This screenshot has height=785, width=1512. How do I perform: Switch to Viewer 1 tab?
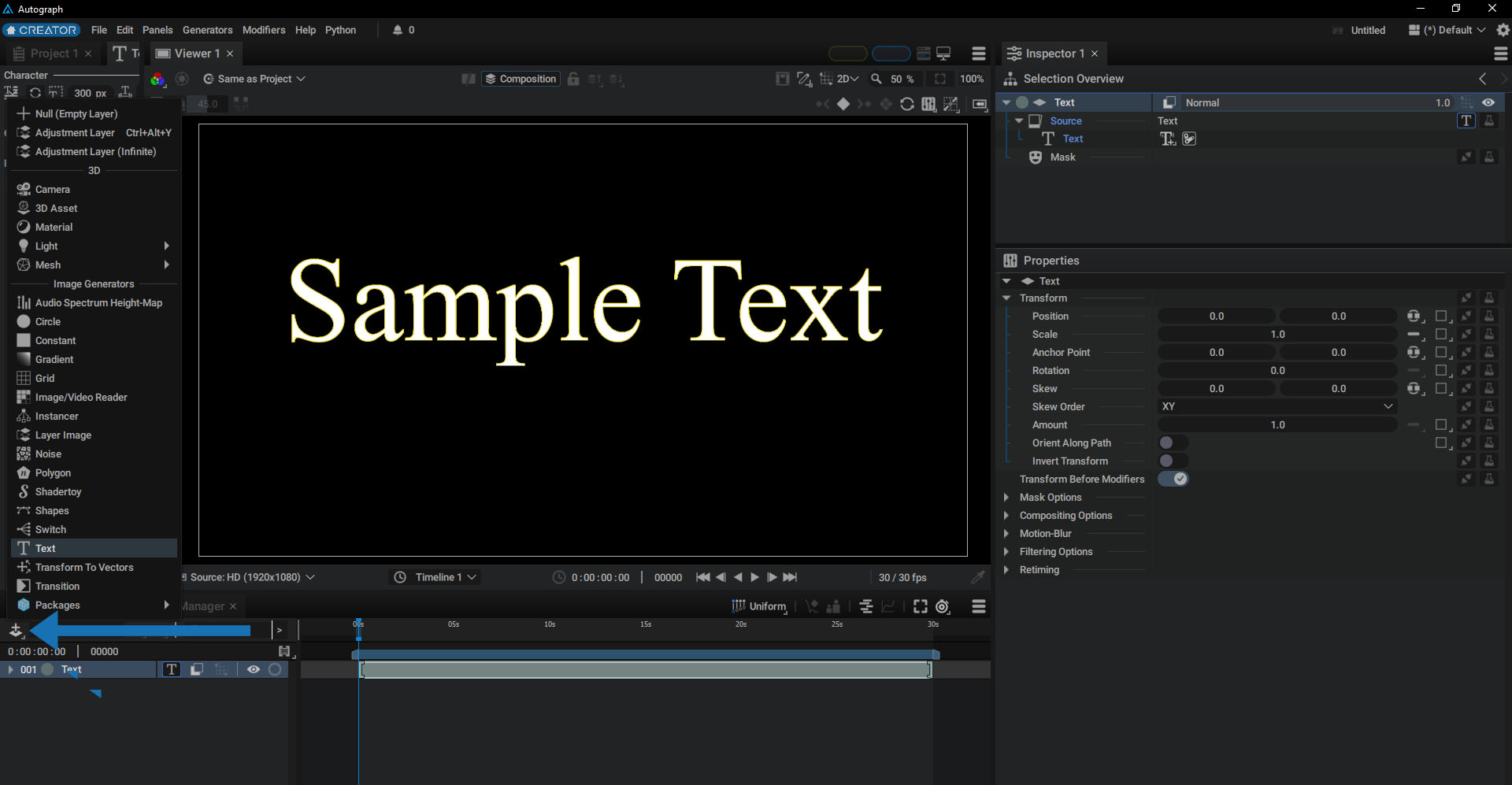pos(197,54)
